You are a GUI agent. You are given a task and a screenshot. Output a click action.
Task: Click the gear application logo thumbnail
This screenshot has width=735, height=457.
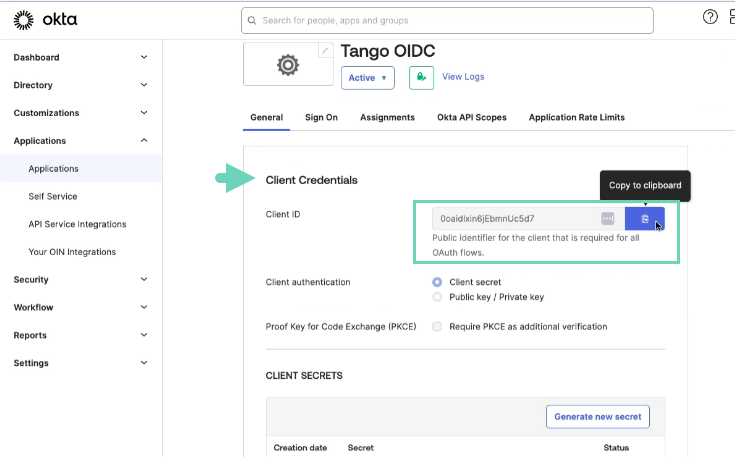[x=288, y=66]
